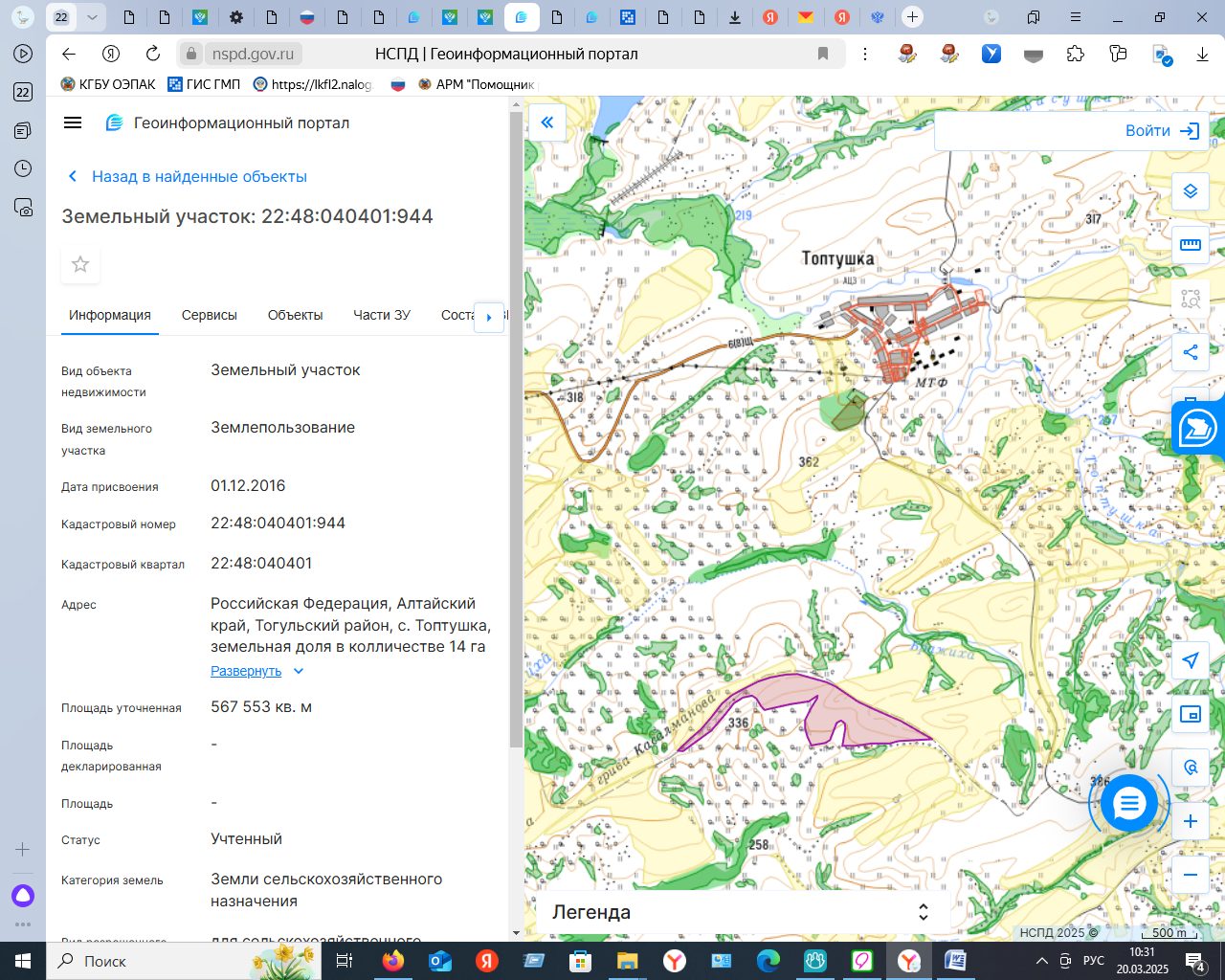Viewport: 1225px width, 980px height.
Task: Expand the full address with Развернуть
Action: (256, 671)
